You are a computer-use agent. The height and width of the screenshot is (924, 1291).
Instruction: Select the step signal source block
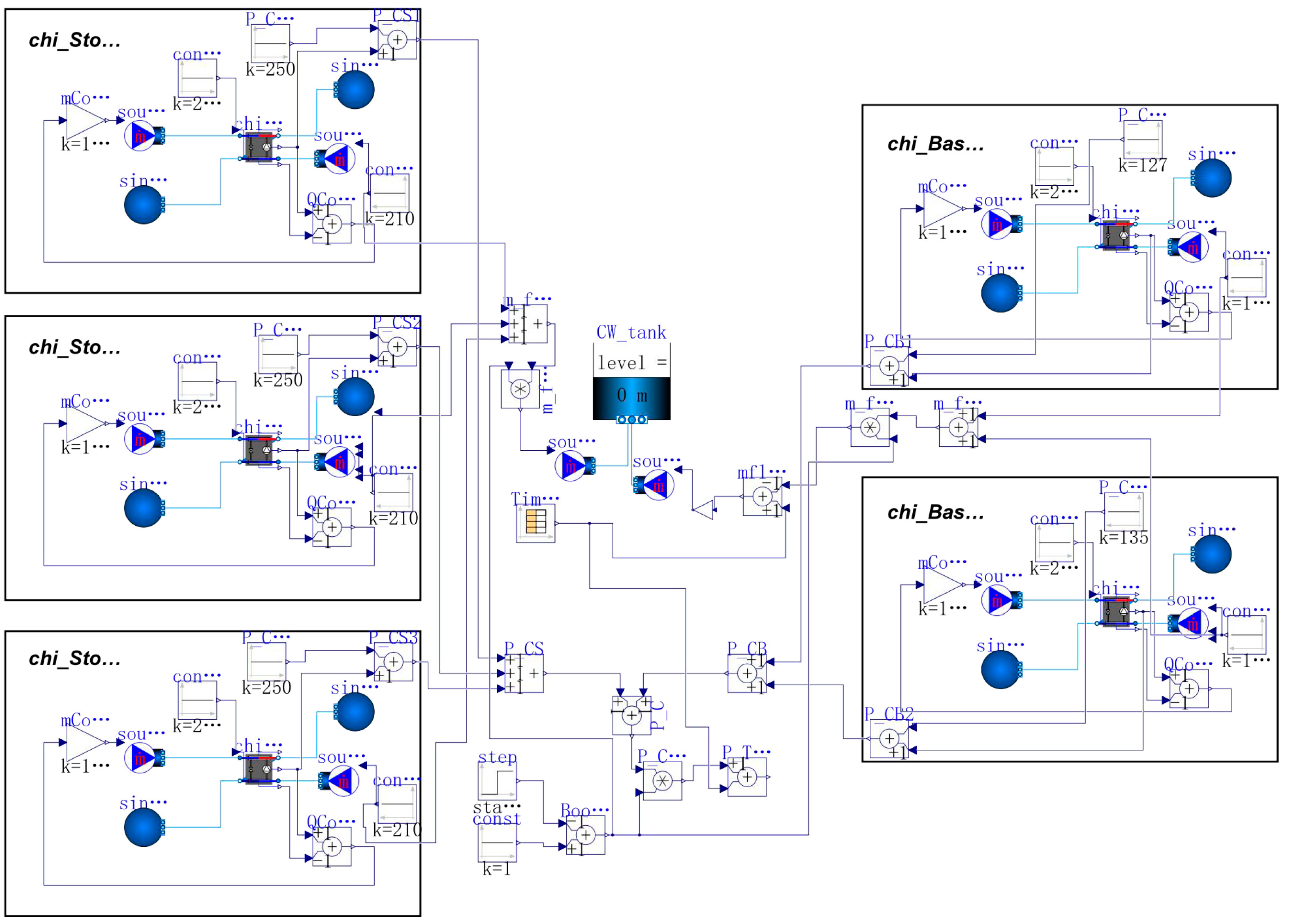pos(497,781)
